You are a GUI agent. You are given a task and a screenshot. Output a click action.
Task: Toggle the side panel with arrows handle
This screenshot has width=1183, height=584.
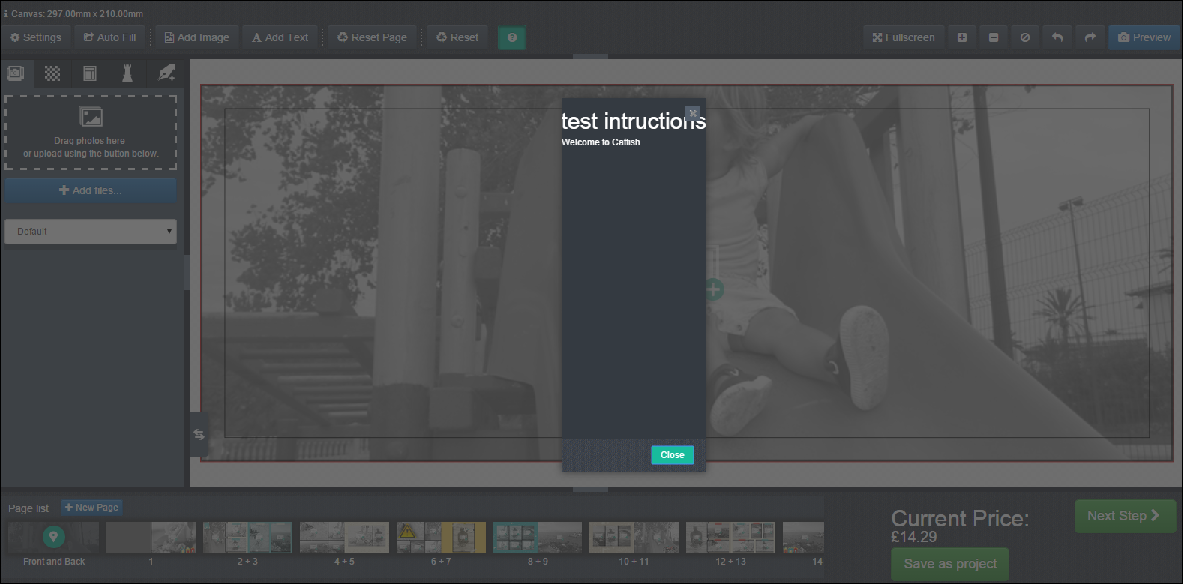198,434
